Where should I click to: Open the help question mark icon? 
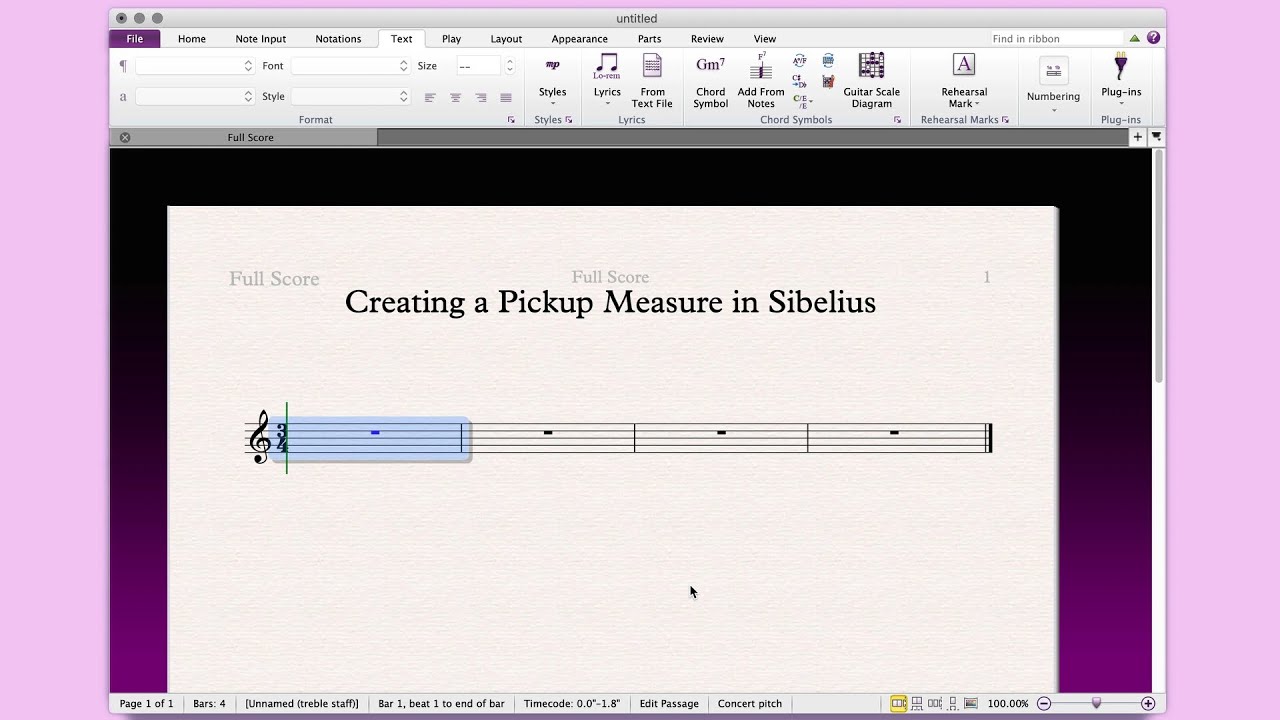coord(1153,38)
